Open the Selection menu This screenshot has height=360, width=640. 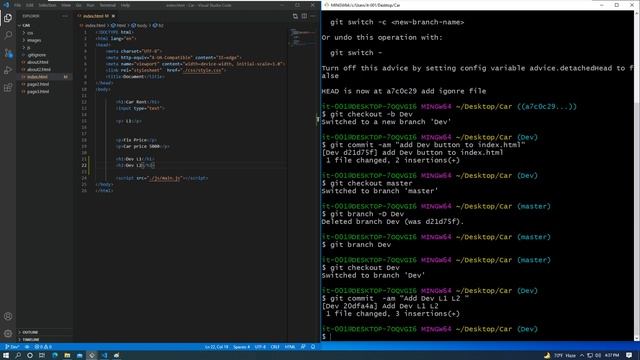click(x=47, y=5)
